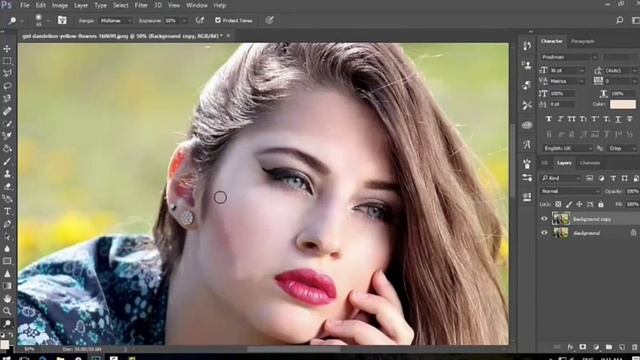Image resolution: width=640 pixels, height=360 pixels.
Task: Open the Image menu
Action: (x=60, y=5)
